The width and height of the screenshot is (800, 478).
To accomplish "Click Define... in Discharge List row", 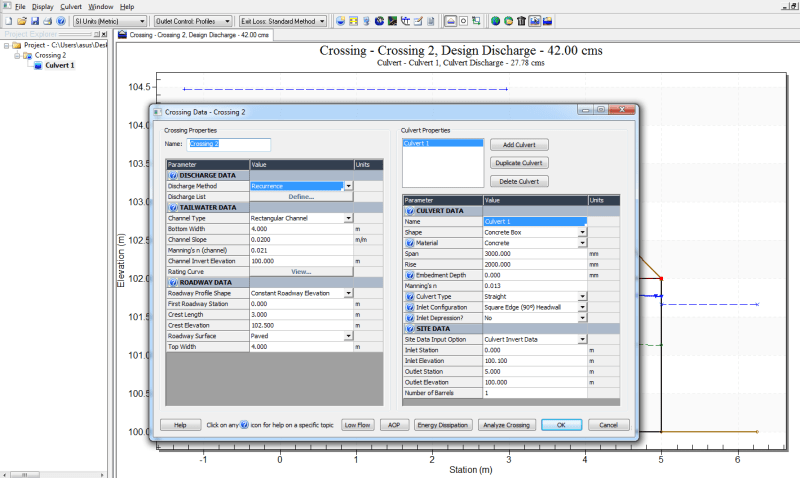I will (x=301, y=197).
